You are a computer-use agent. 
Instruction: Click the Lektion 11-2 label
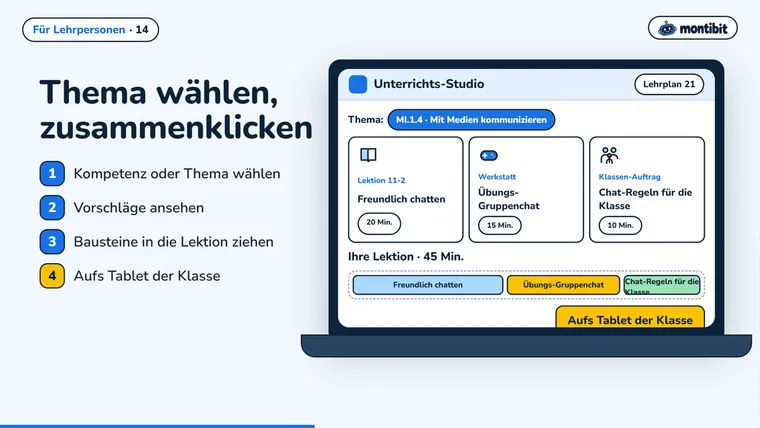pos(381,180)
